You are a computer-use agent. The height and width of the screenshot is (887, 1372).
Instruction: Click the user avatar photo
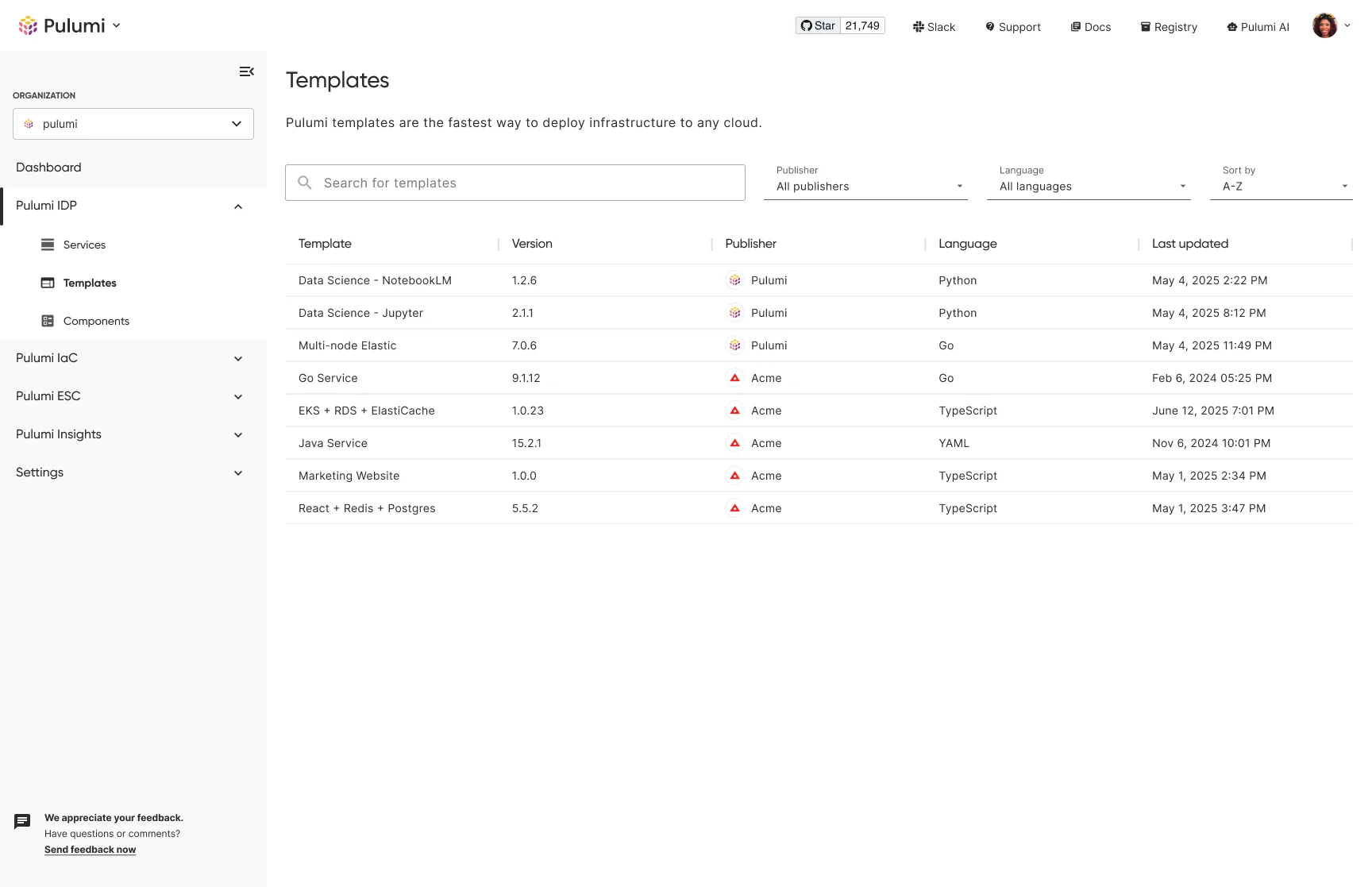[x=1324, y=25]
